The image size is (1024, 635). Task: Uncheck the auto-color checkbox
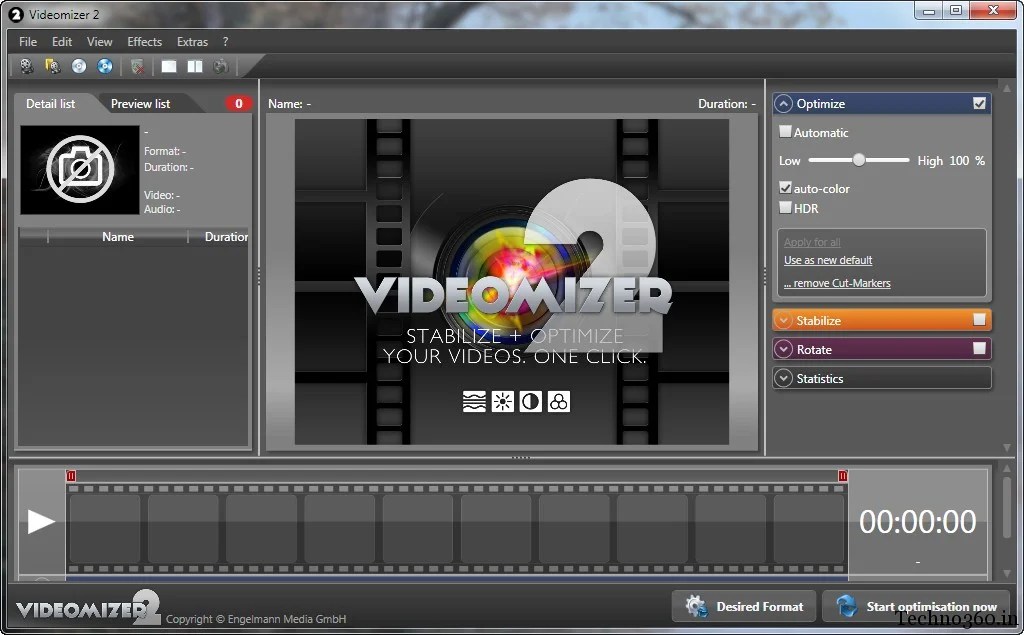pyautogui.click(x=786, y=187)
